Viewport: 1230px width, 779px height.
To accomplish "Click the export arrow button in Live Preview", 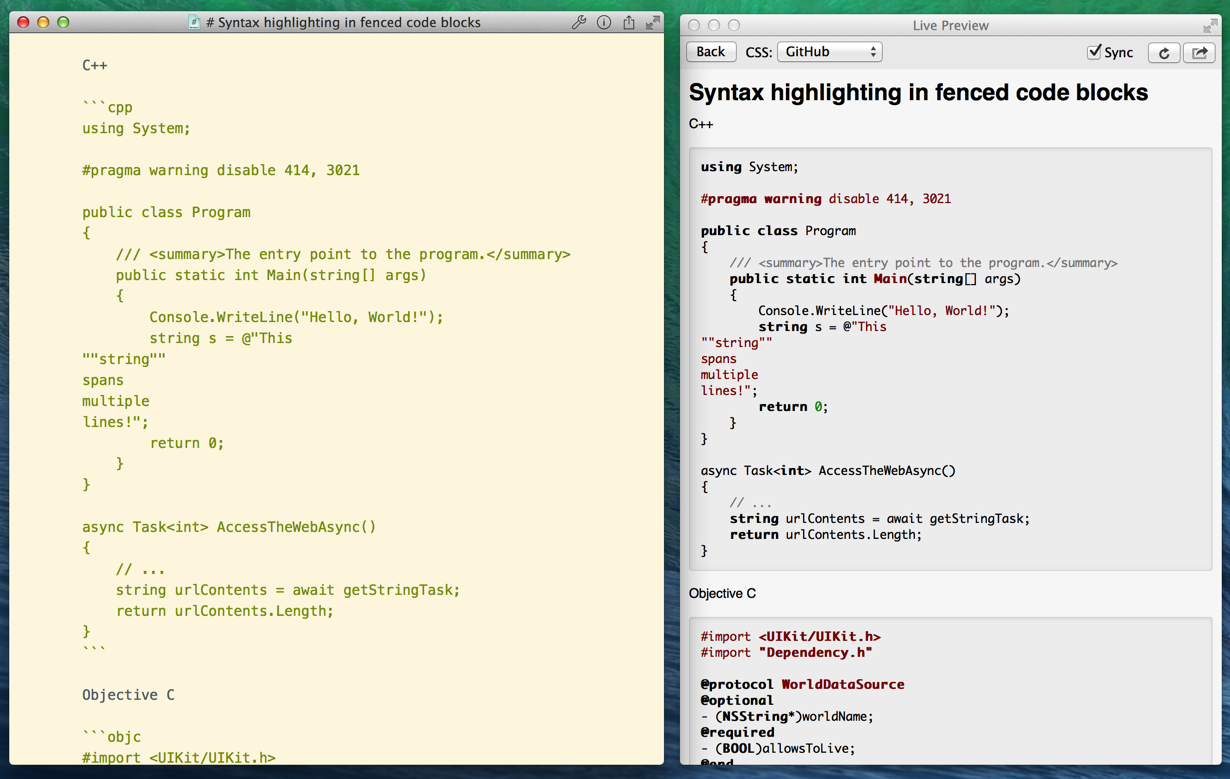I will click(1200, 52).
